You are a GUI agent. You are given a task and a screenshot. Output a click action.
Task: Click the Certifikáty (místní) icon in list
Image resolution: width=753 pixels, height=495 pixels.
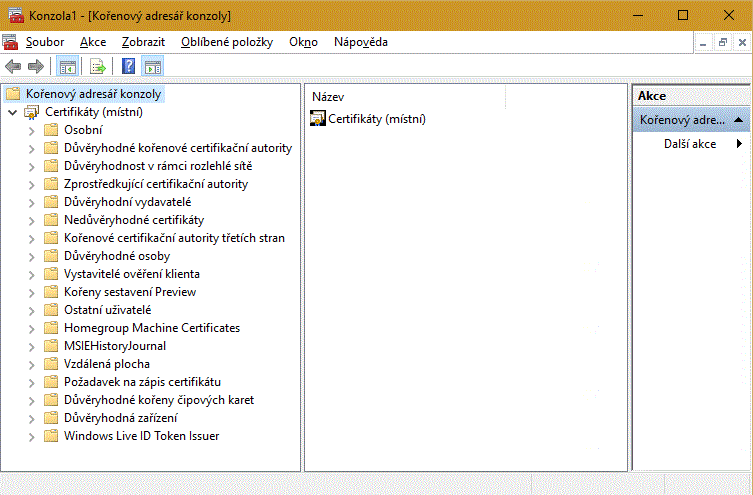click(318, 119)
